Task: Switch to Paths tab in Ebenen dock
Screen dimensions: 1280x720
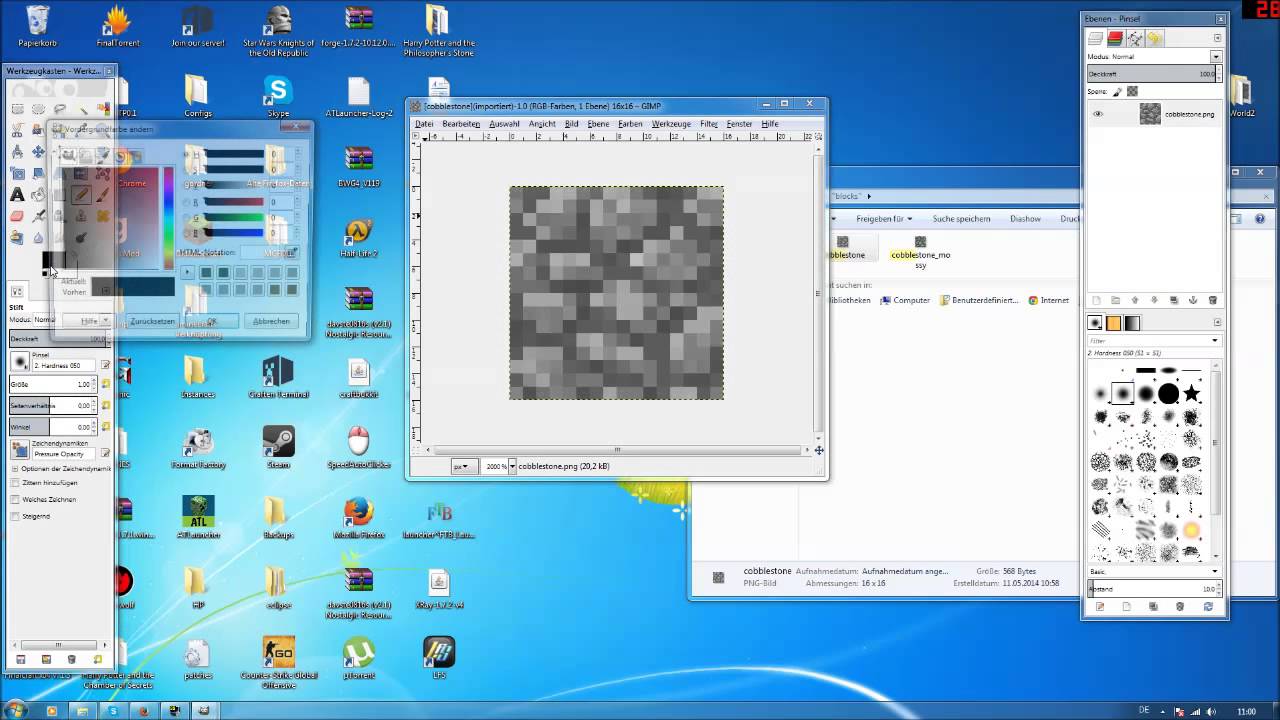Action: [x=1135, y=38]
